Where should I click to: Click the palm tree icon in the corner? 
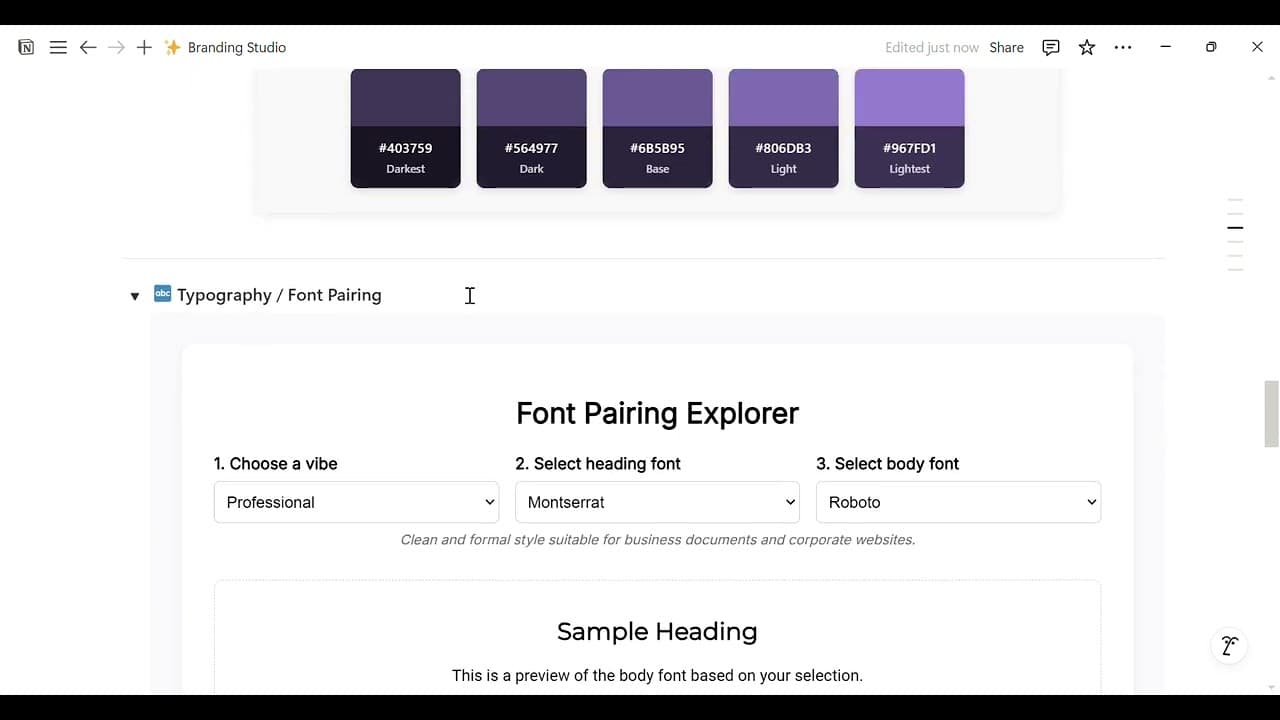(x=1228, y=646)
